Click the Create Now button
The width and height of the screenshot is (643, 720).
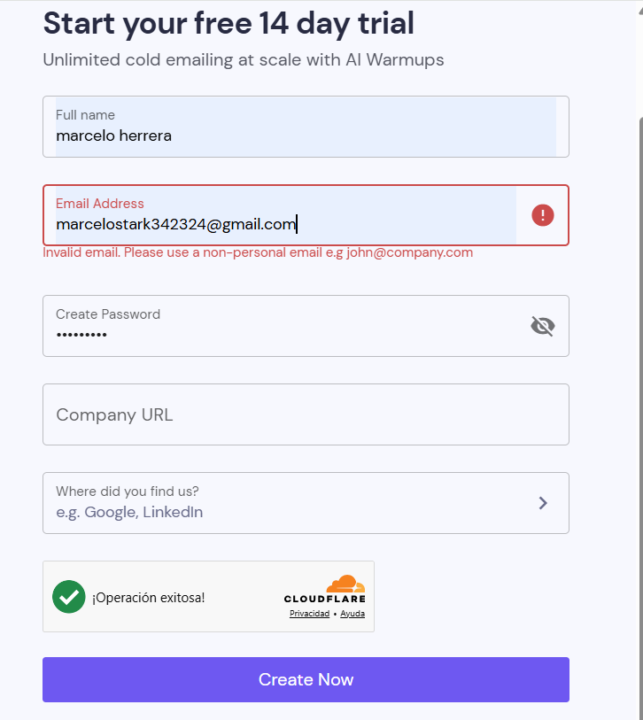pos(306,679)
